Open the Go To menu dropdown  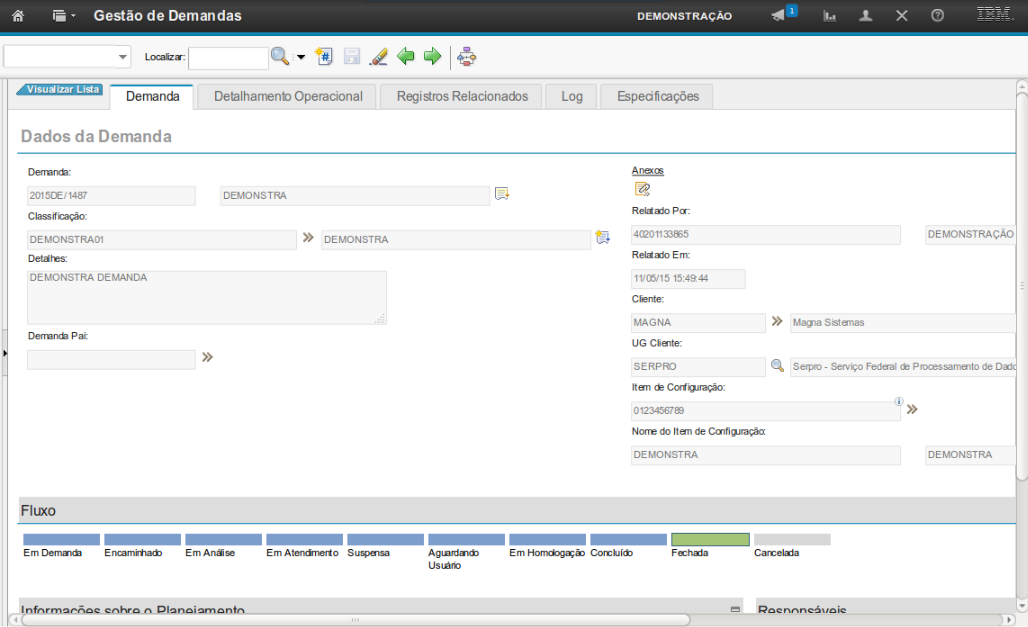(64, 16)
